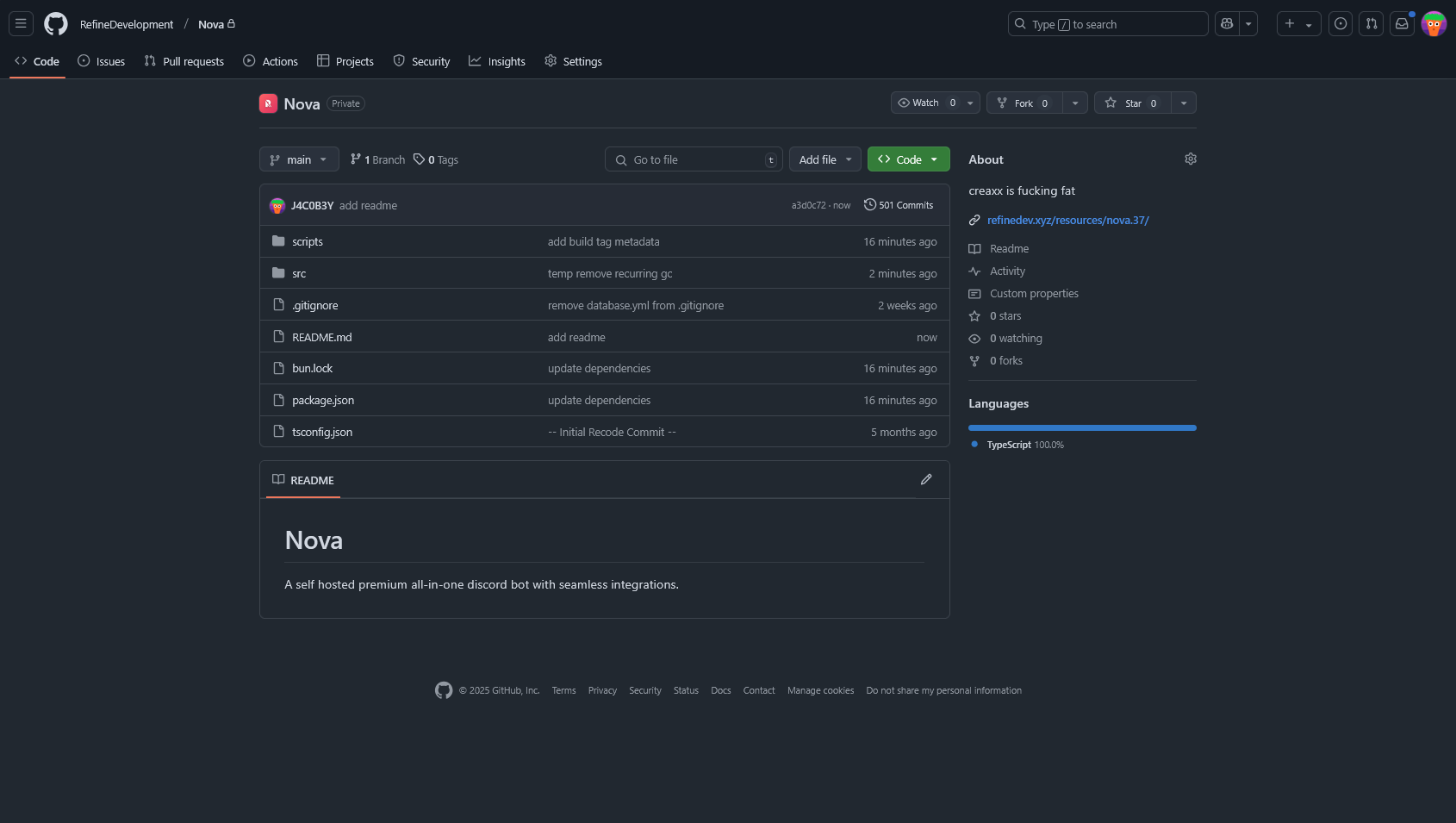Screen dimensions: 1456x823
Task: Open 'remove database.yml from .gitignore' commit message
Action: [x=636, y=305]
